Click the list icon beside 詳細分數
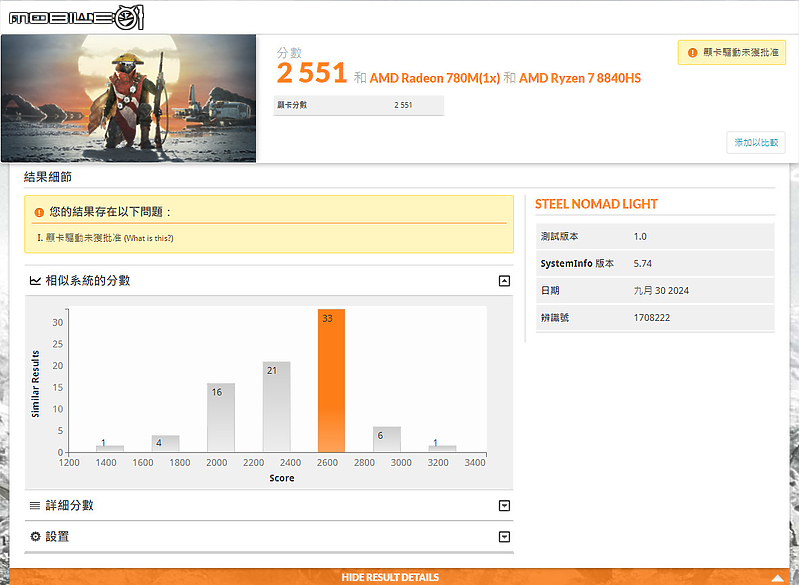Image resolution: width=799 pixels, height=585 pixels. [35, 506]
